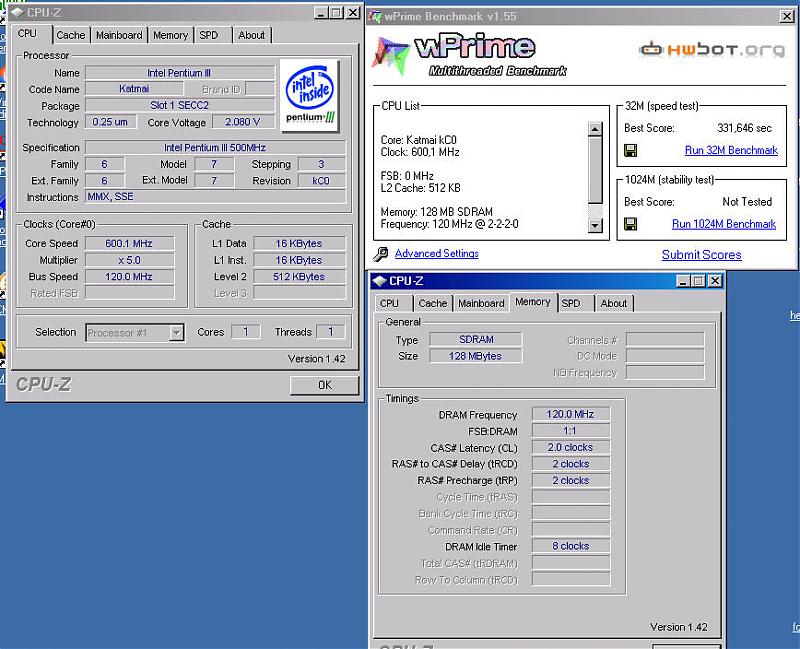This screenshot has width=800, height=649.
Task: Click the Core Voltage 2.080 V field
Action: (243, 122)
